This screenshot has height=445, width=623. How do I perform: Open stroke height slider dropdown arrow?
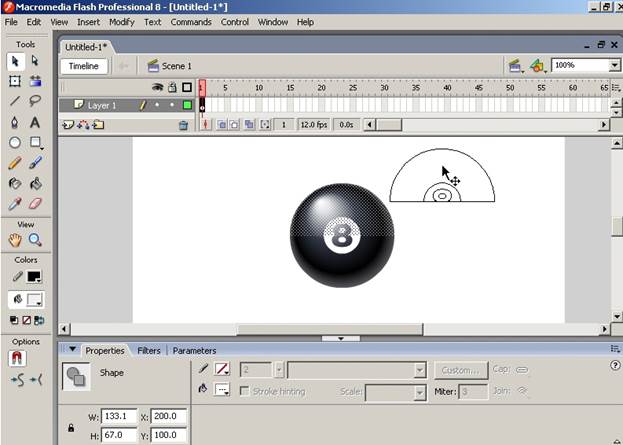[279, 370]
